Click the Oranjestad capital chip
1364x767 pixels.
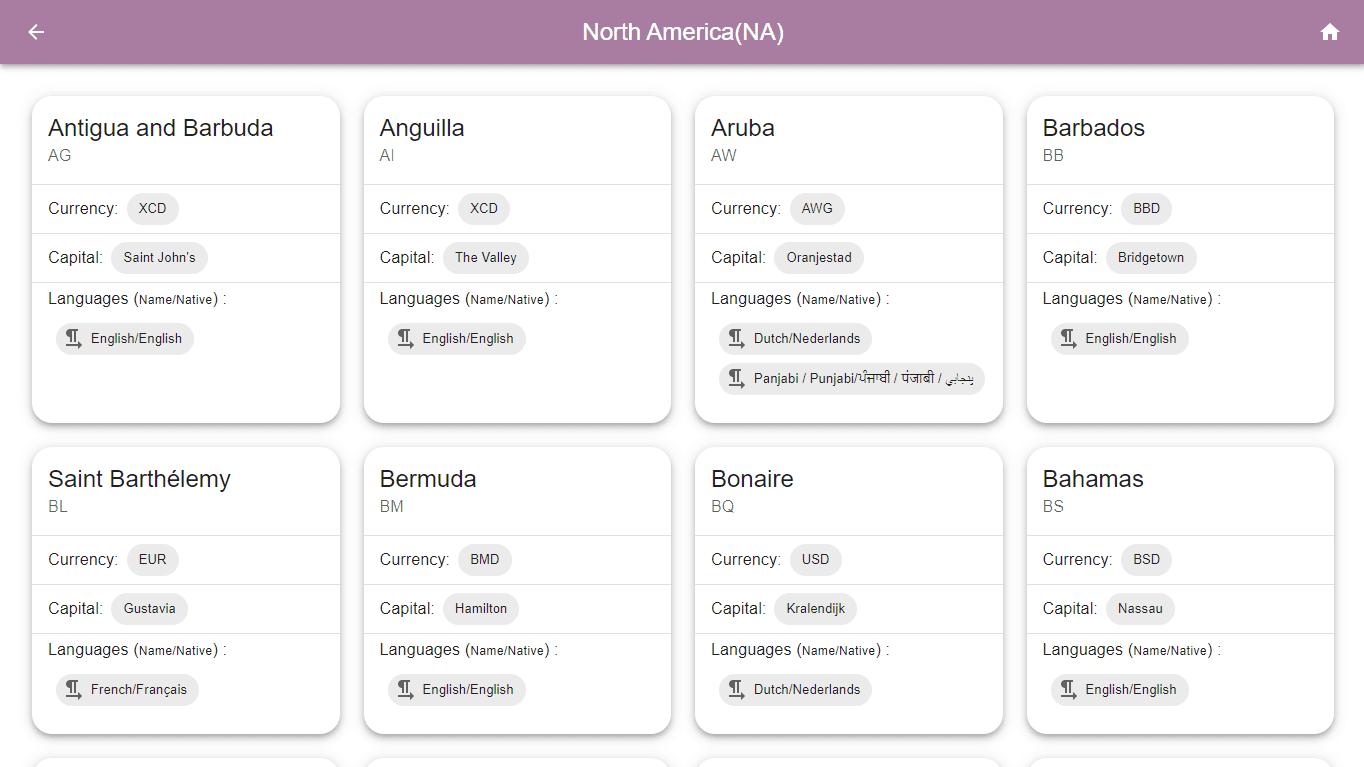pos(818,257)
